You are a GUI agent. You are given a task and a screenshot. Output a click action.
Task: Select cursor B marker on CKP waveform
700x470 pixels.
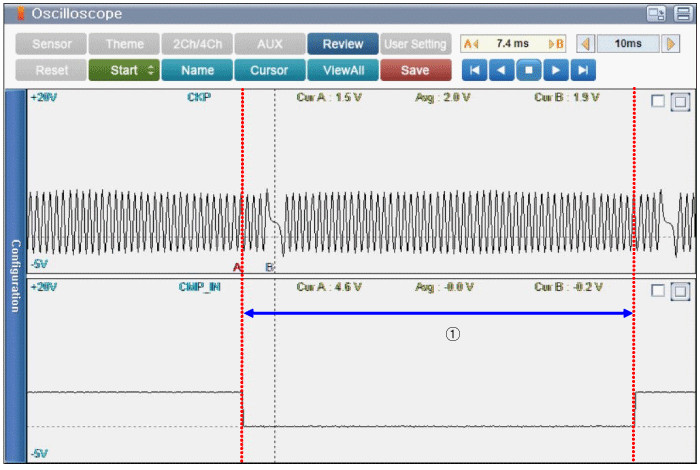[269, 267]
